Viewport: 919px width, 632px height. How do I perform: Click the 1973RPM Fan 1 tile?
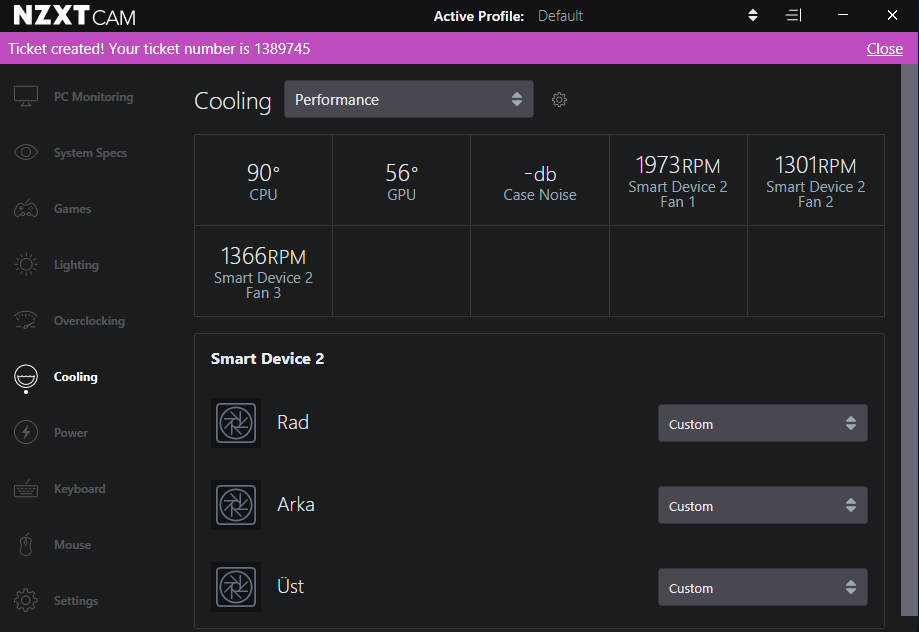(x=678, y=180)
